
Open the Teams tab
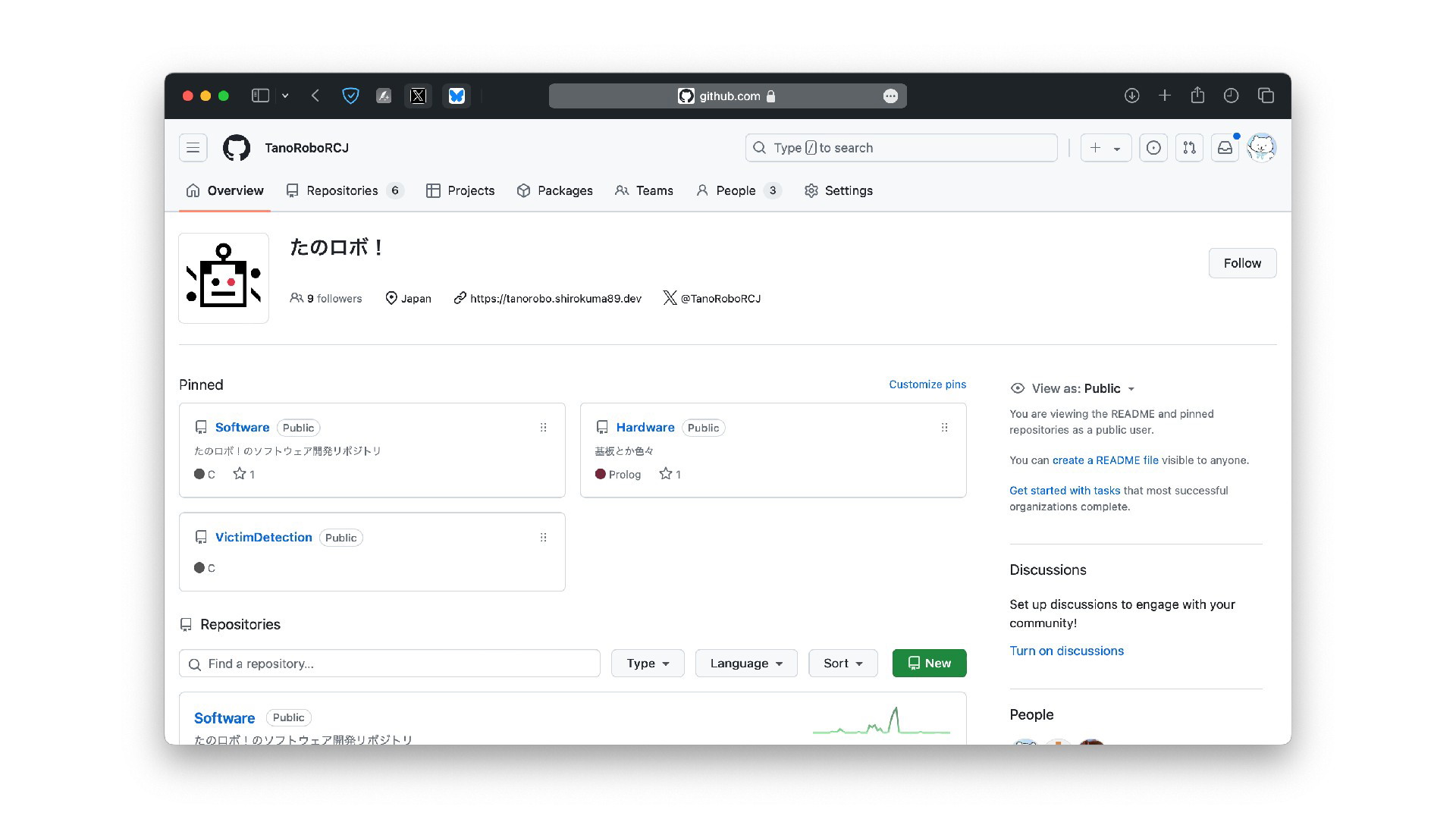pos(644,190)
